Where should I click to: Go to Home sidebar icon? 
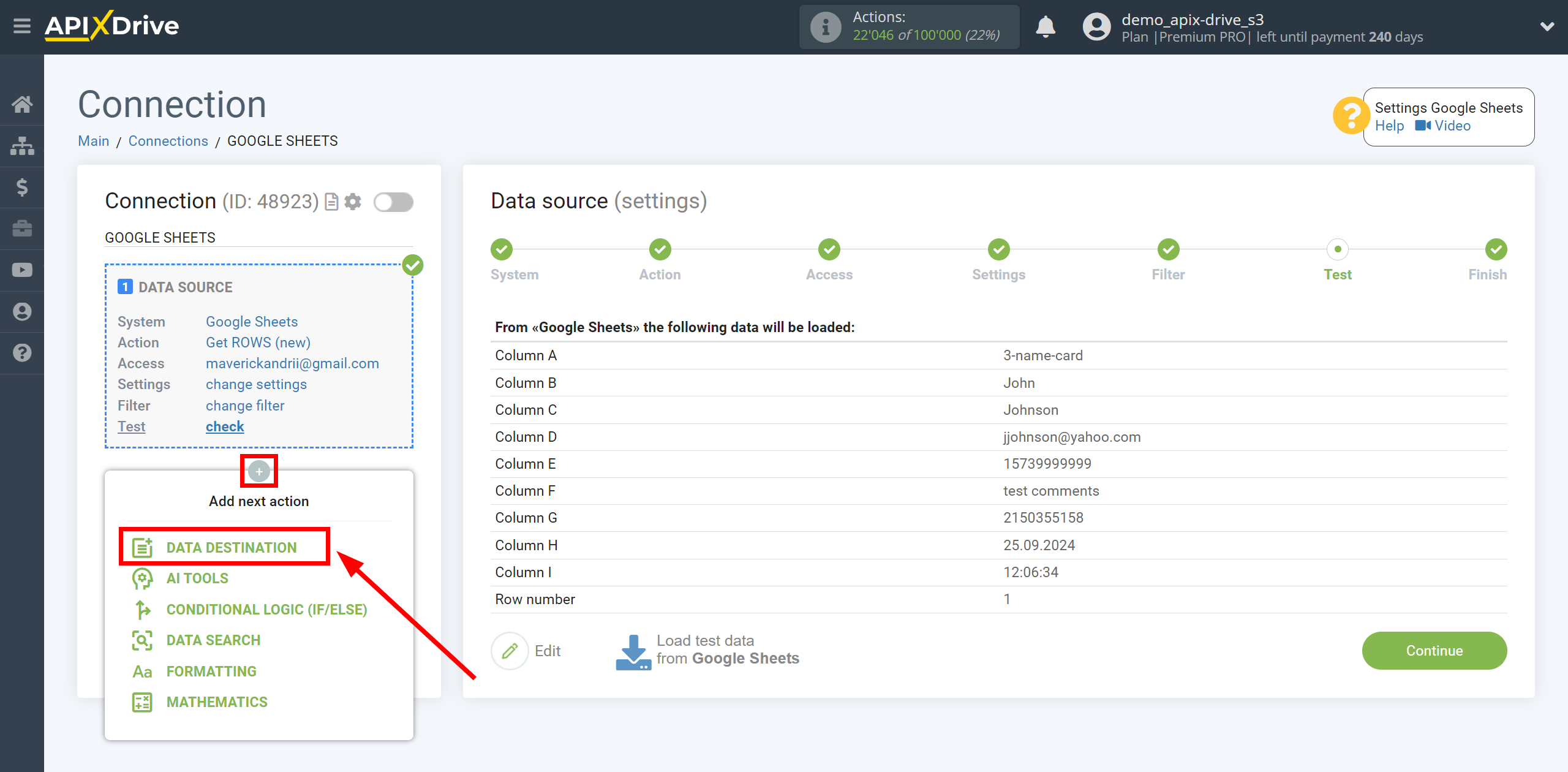point(22,105)
